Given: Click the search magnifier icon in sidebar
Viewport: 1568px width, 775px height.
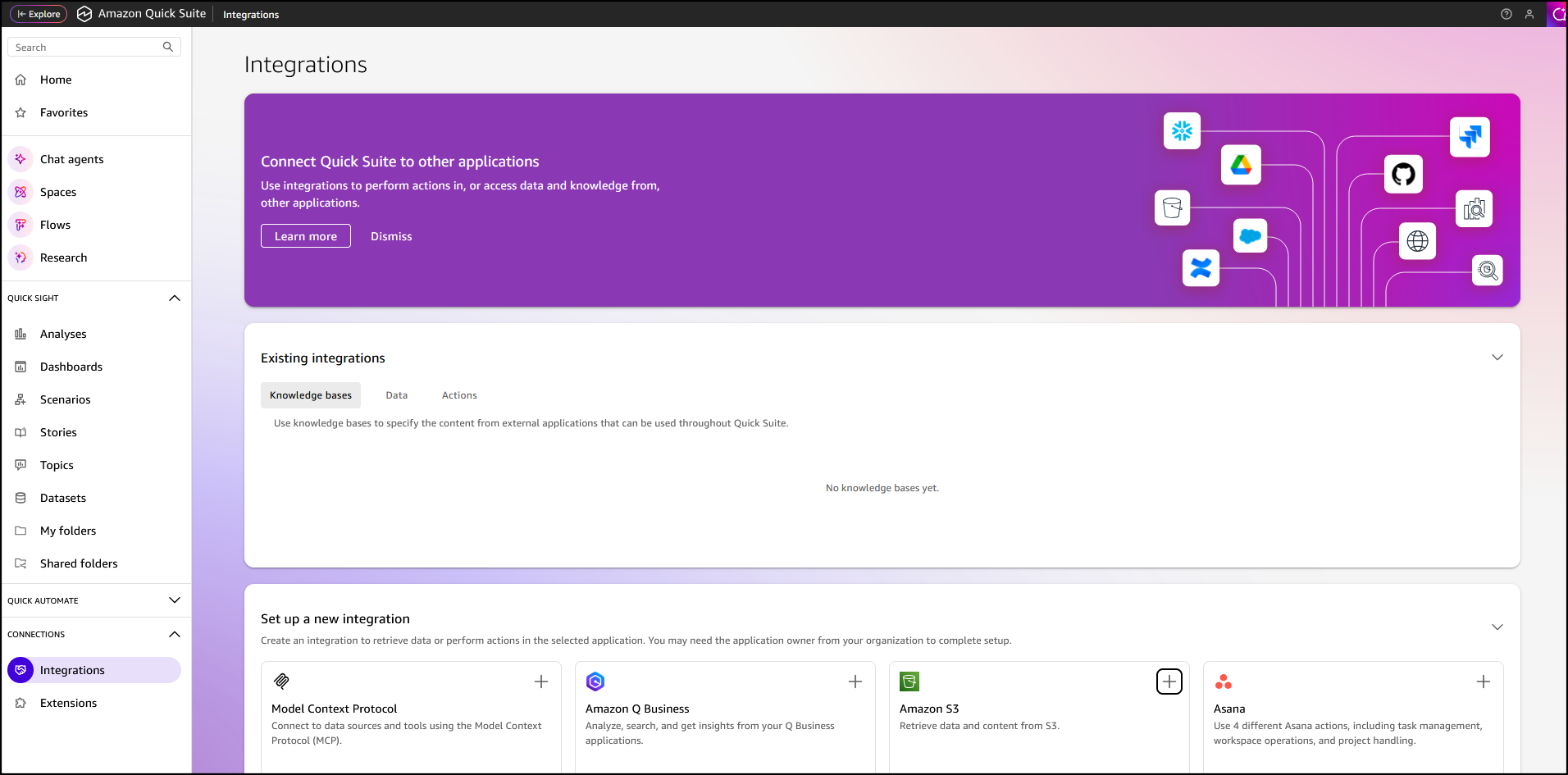Looking at the screenshot, I should point(168,47).
